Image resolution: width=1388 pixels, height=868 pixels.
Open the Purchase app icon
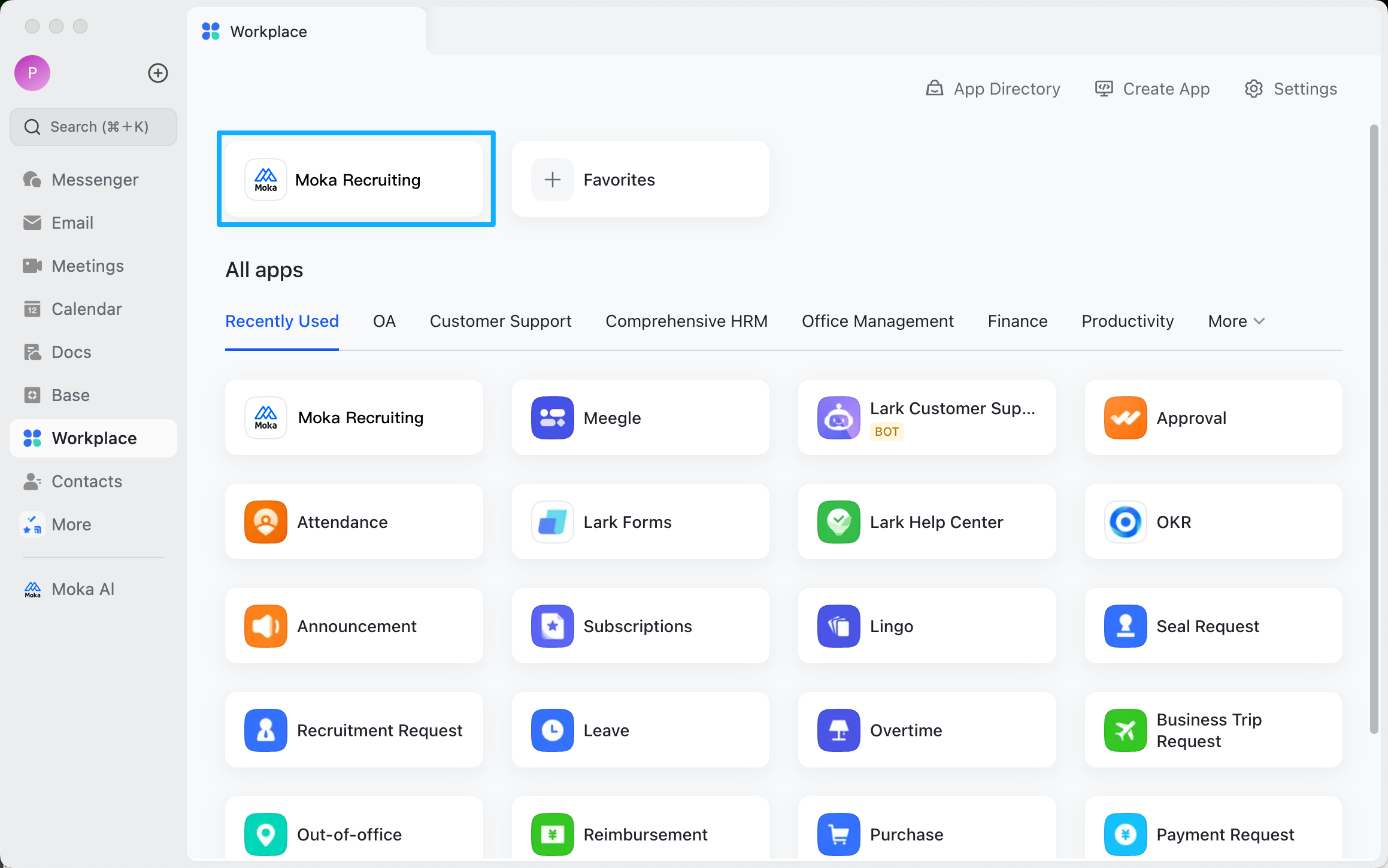(839, 834)
